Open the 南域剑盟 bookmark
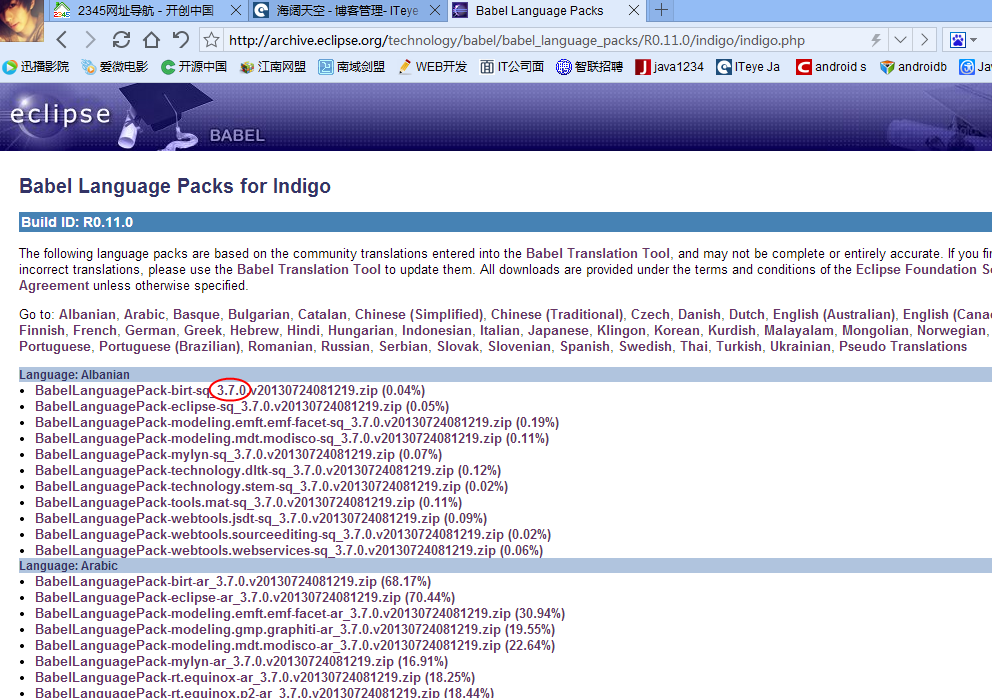This screenshot has width=992, height=698. [x=352, y=66]
